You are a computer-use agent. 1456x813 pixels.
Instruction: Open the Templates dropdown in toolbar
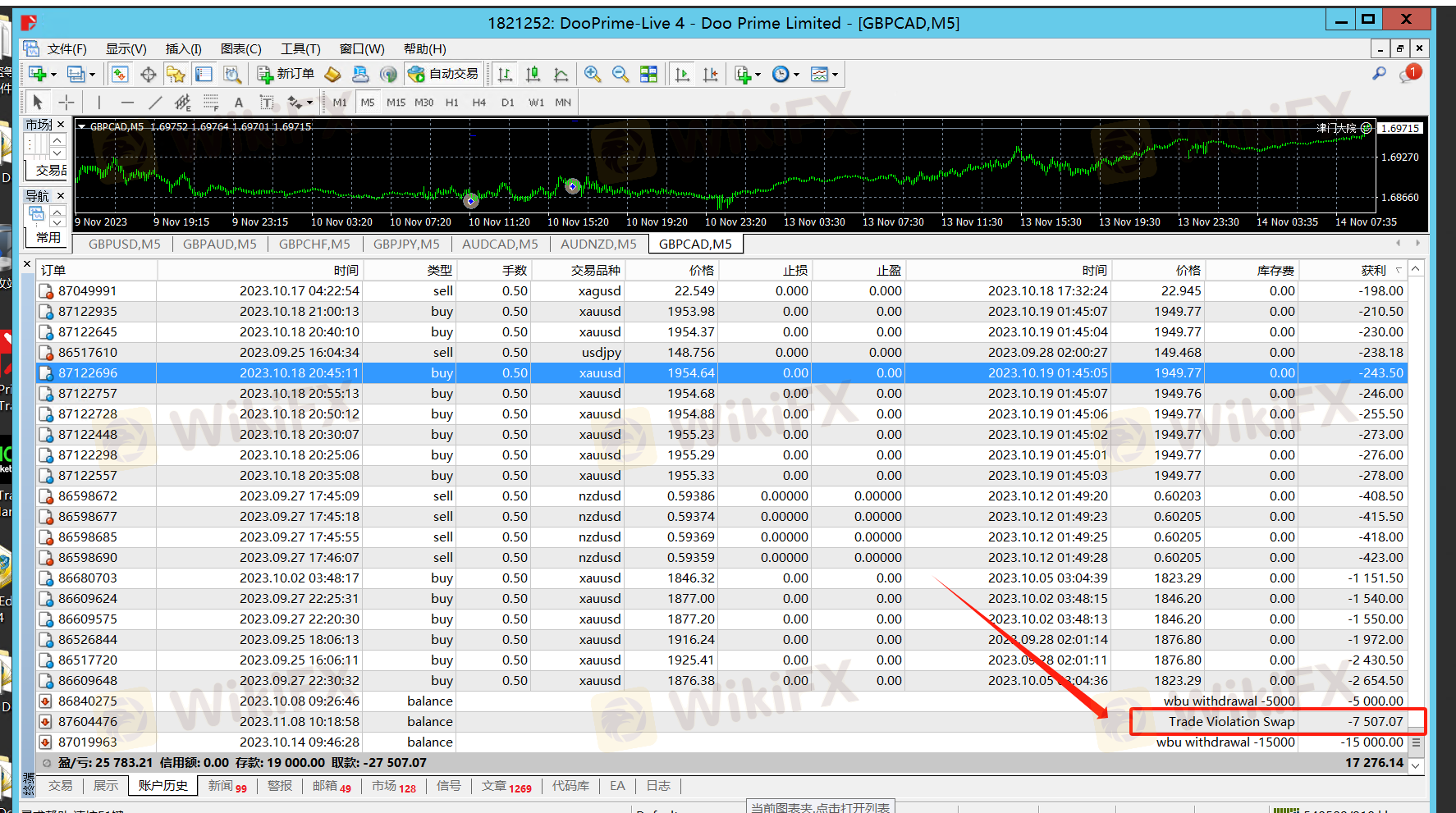click(x=824, y=75)
